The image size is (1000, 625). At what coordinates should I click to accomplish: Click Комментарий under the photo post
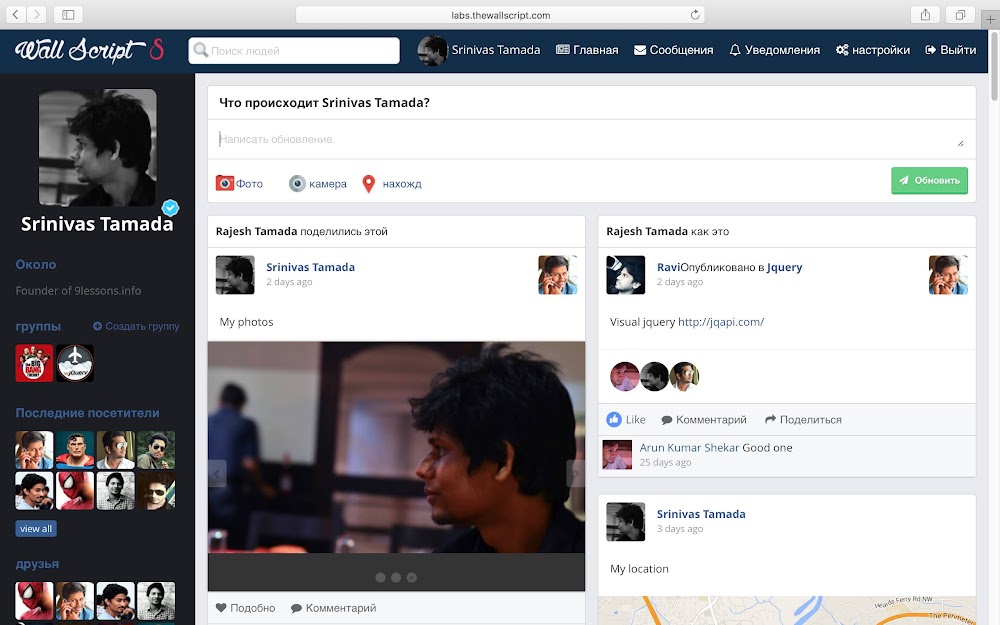(334, 608)
